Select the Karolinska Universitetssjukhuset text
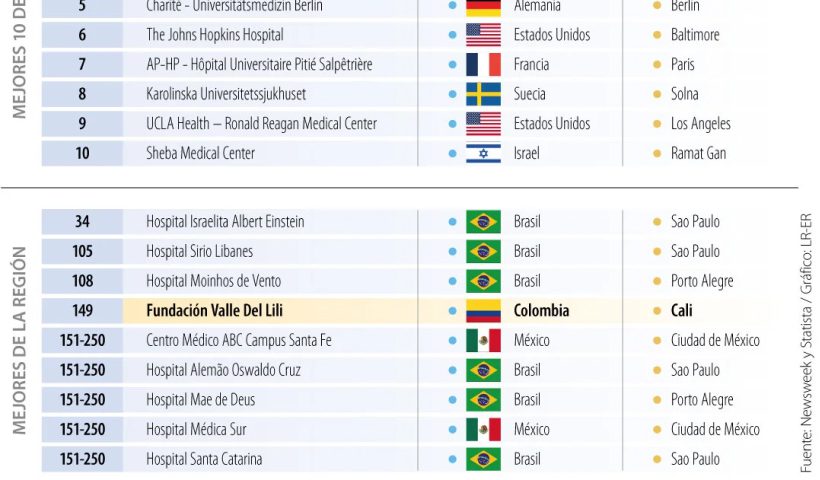Screen dimensions: 820x480 click(226, 94)
